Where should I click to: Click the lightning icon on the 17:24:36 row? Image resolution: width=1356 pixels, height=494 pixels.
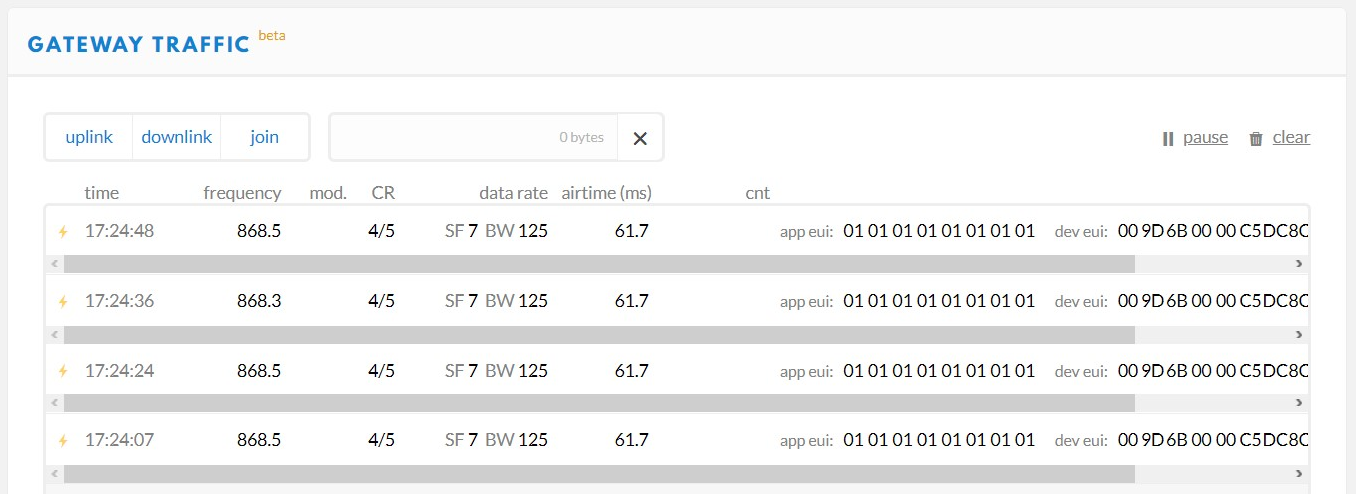63,301
